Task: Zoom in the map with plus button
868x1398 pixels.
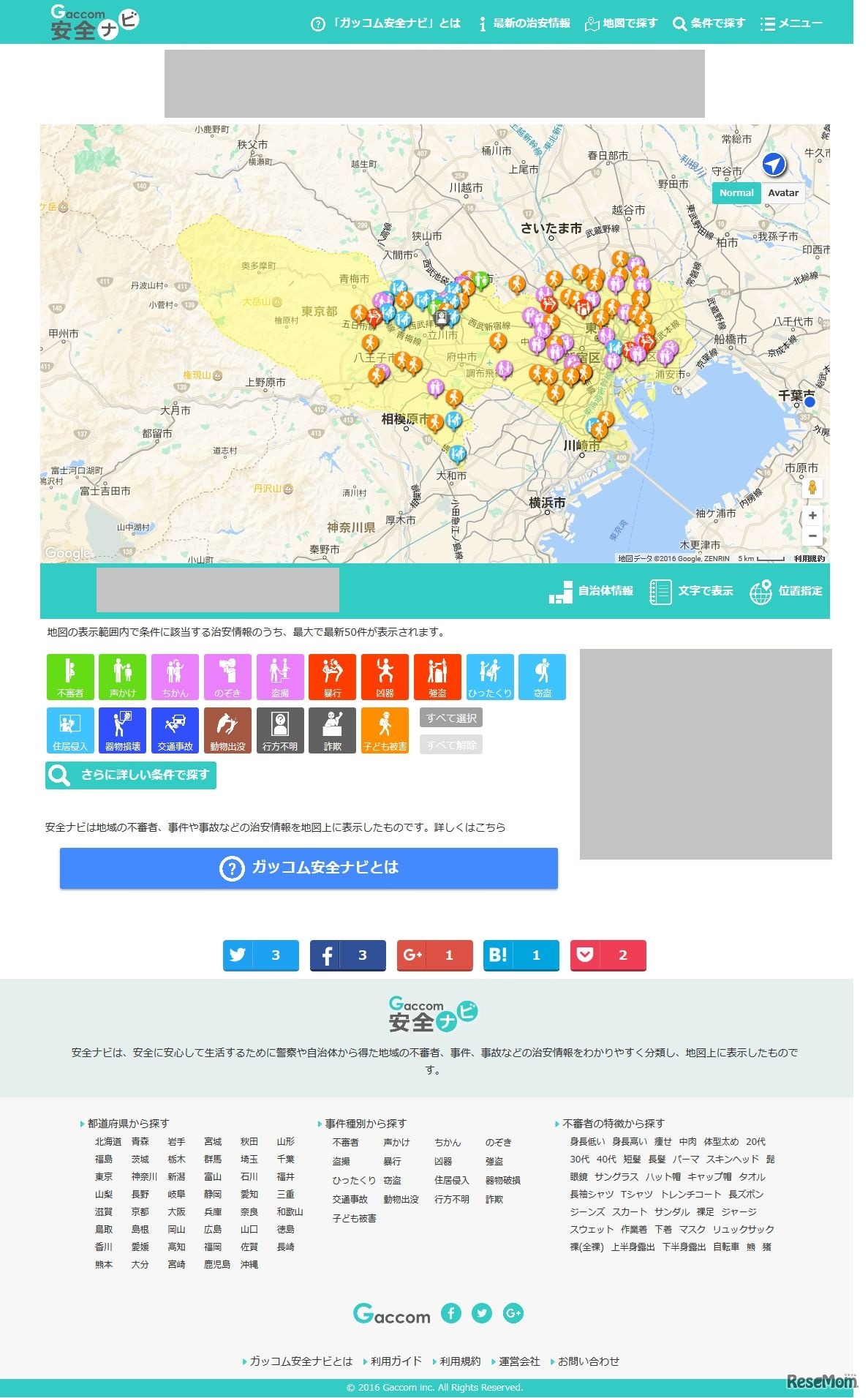Action: pyautogui.click(x=812, y=516)
